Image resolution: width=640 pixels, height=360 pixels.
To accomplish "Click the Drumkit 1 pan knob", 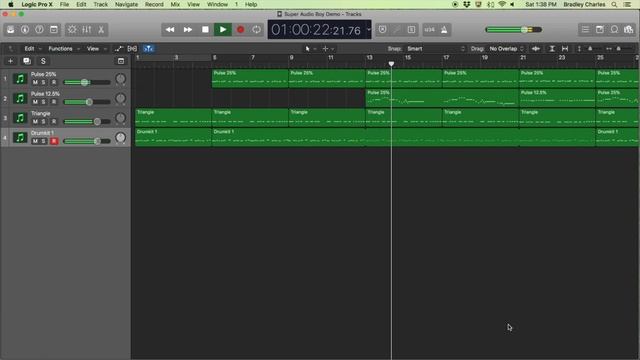I will click(120, 138).
